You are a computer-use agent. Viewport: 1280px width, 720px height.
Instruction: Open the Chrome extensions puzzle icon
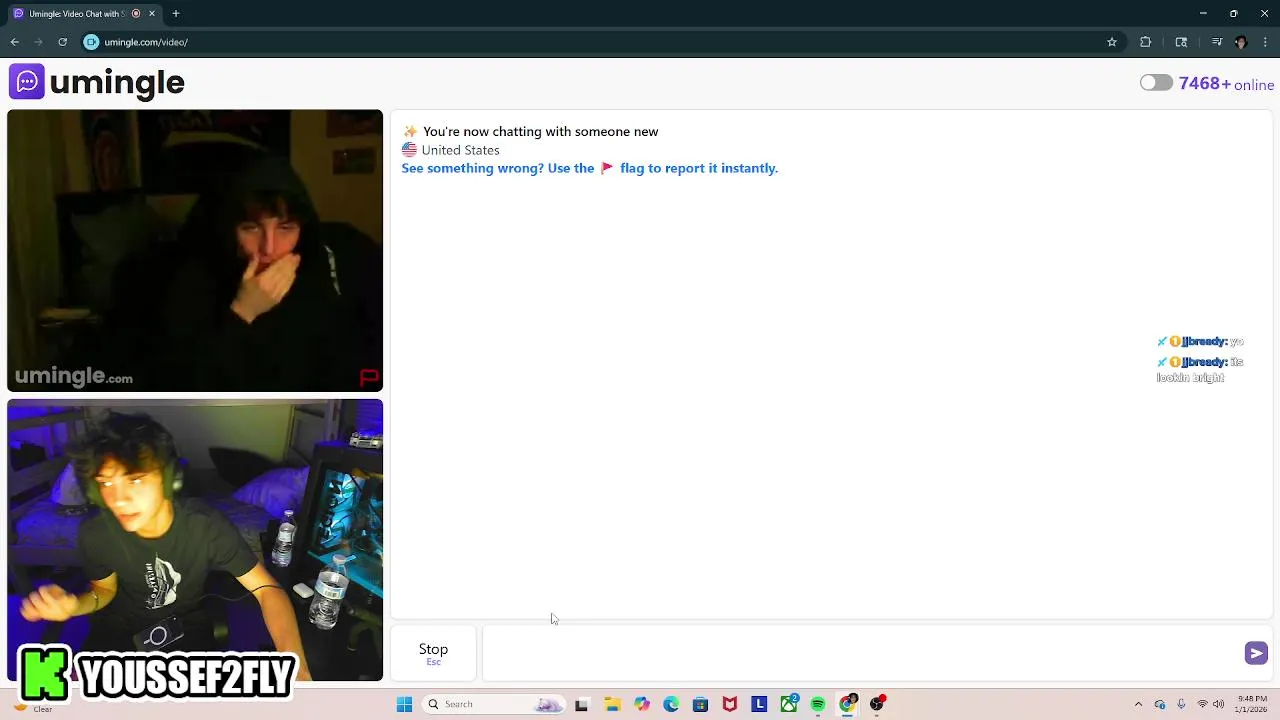1146,42
